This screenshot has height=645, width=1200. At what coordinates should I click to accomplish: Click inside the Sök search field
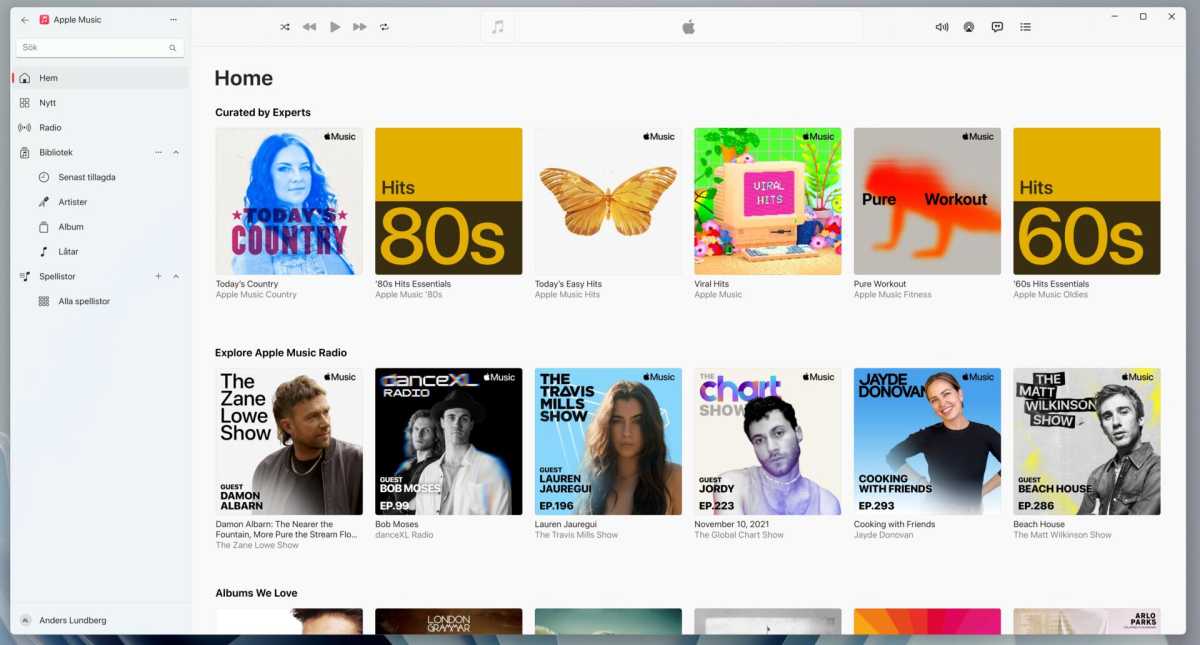[x=90, y=47]
